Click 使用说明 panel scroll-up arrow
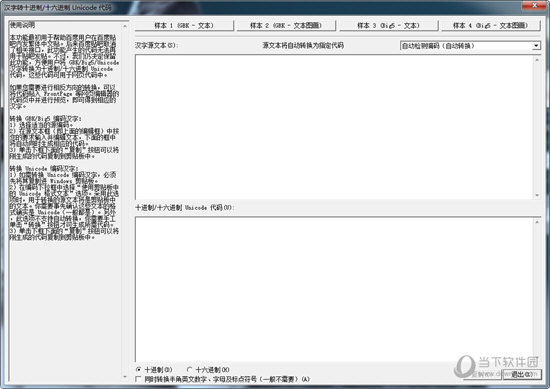Image resolution: width=550 pixels, height=389 pixels. click(x=125, y=26)
